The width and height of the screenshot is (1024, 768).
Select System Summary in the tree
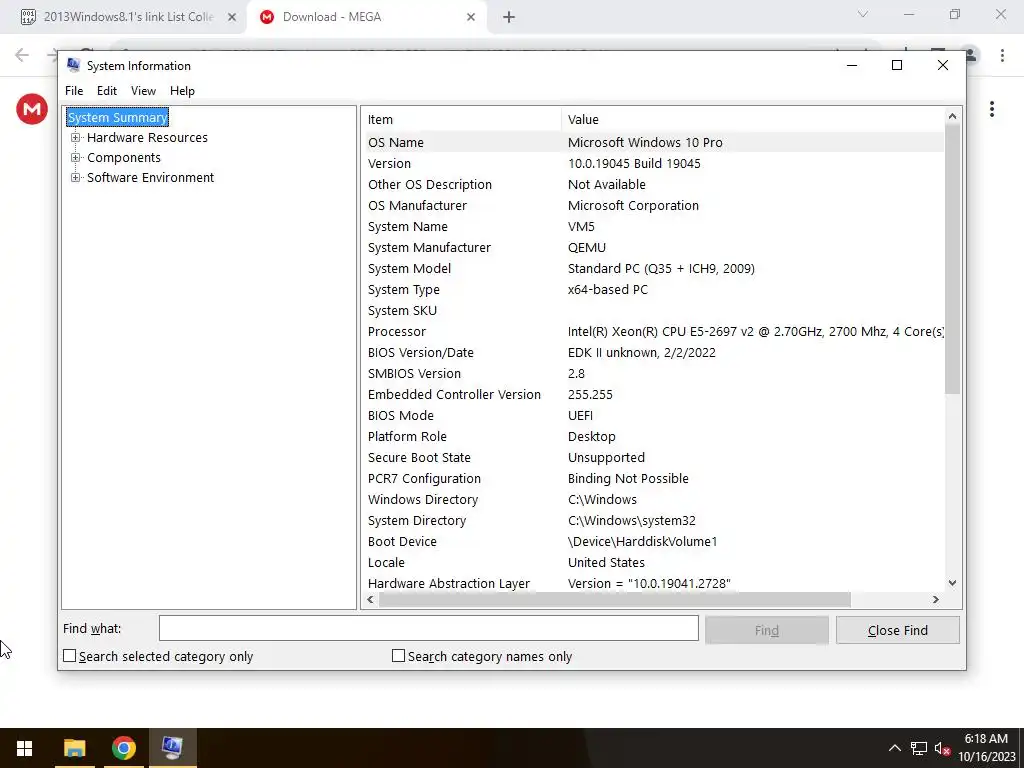coord(118,118)
